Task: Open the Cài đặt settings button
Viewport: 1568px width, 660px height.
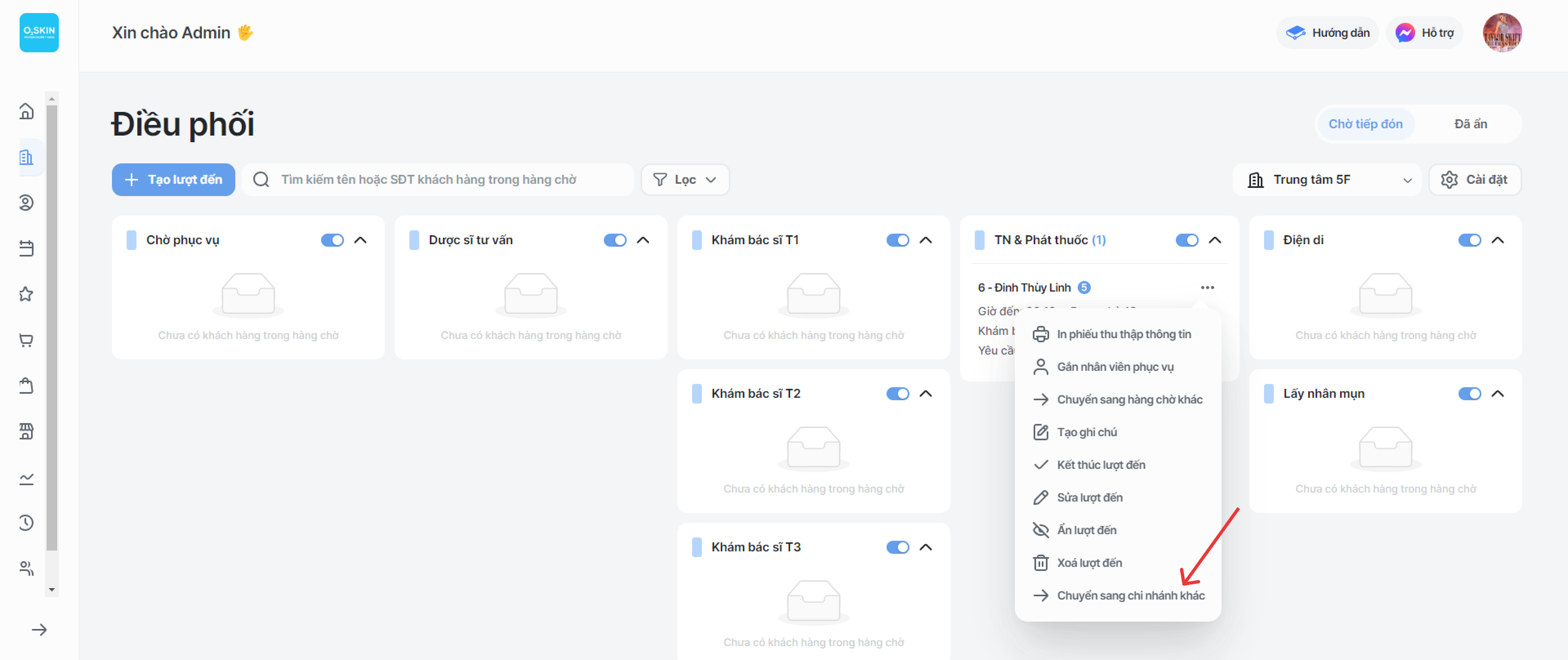Action: (x=1474, y=179)
